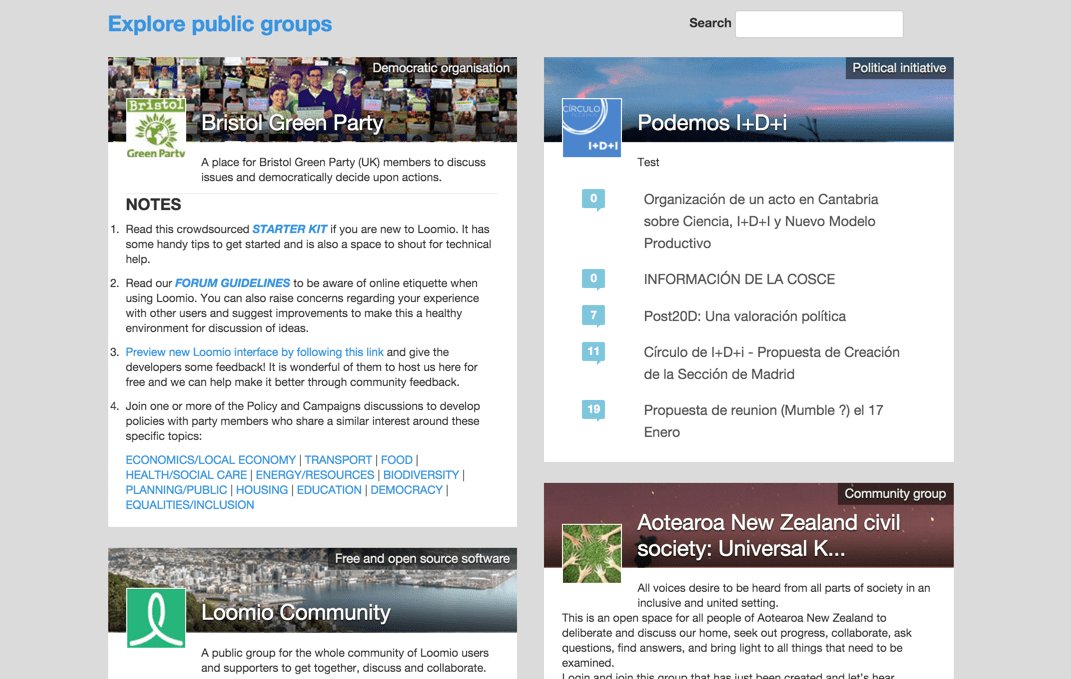
Task: Focus the Search input field
Action: tap(819, 24)
